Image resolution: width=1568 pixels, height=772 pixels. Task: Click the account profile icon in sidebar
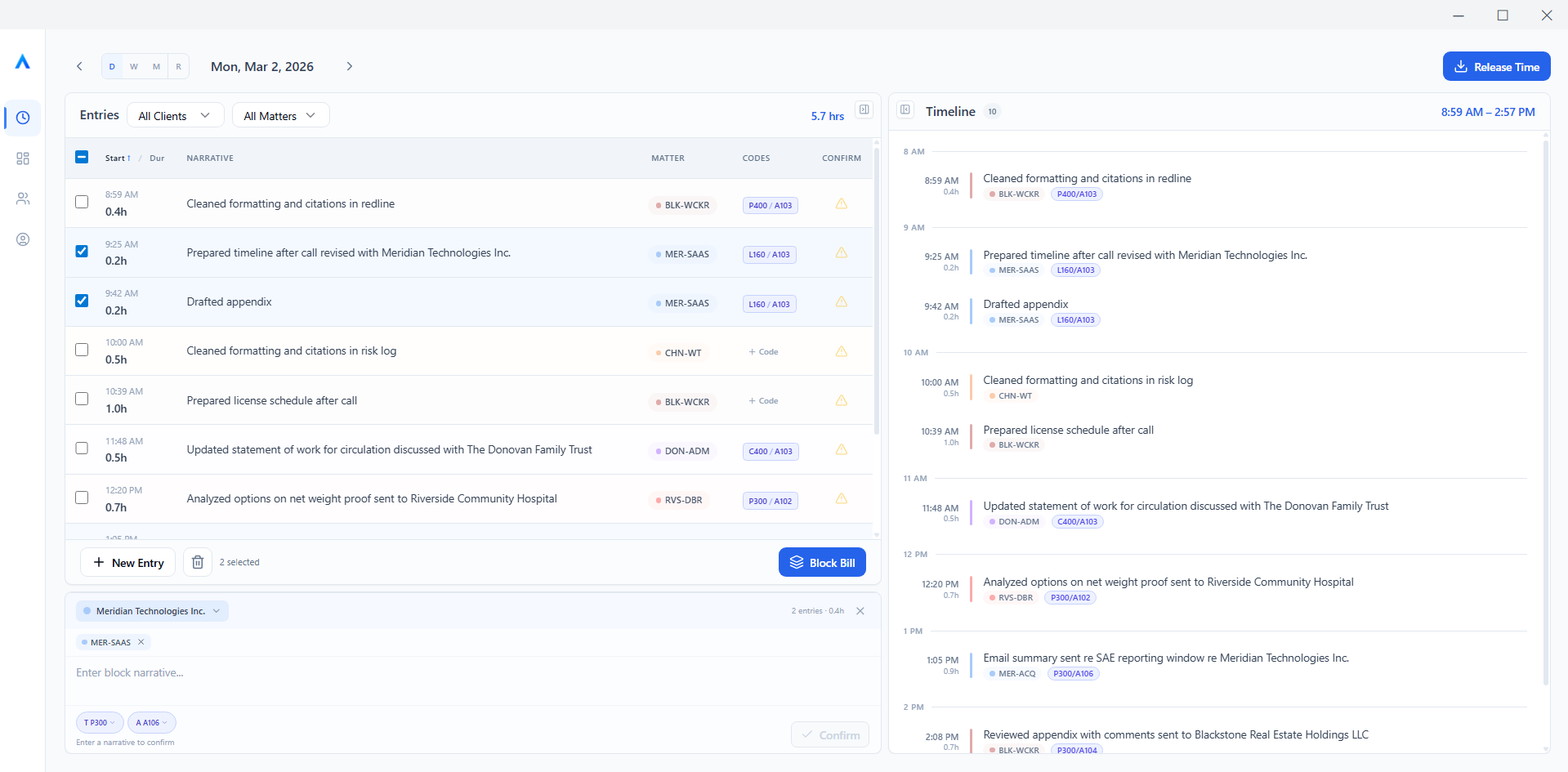[x=22, y=239]
